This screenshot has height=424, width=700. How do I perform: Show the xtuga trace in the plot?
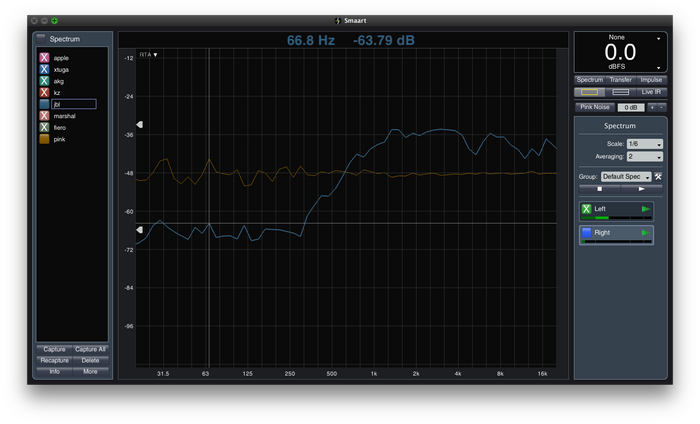click(44, 70)
